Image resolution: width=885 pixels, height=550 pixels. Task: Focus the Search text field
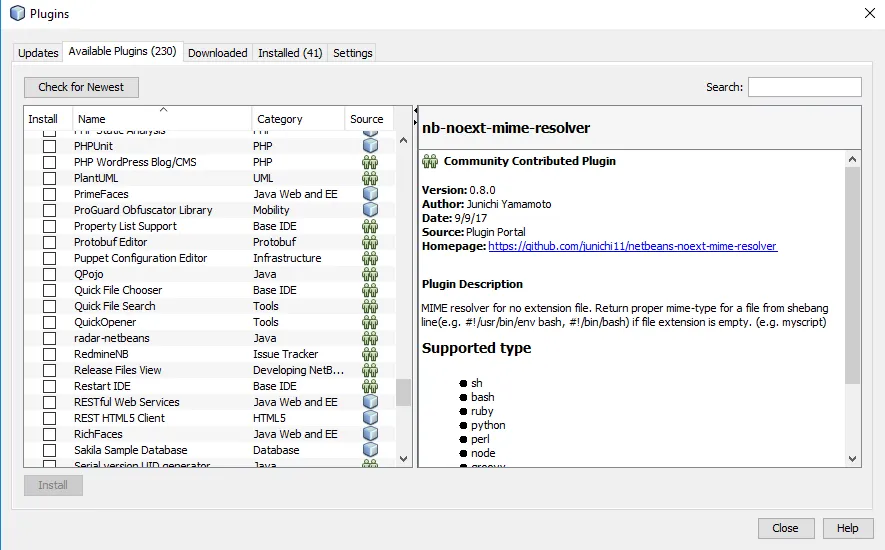[804, 87]
